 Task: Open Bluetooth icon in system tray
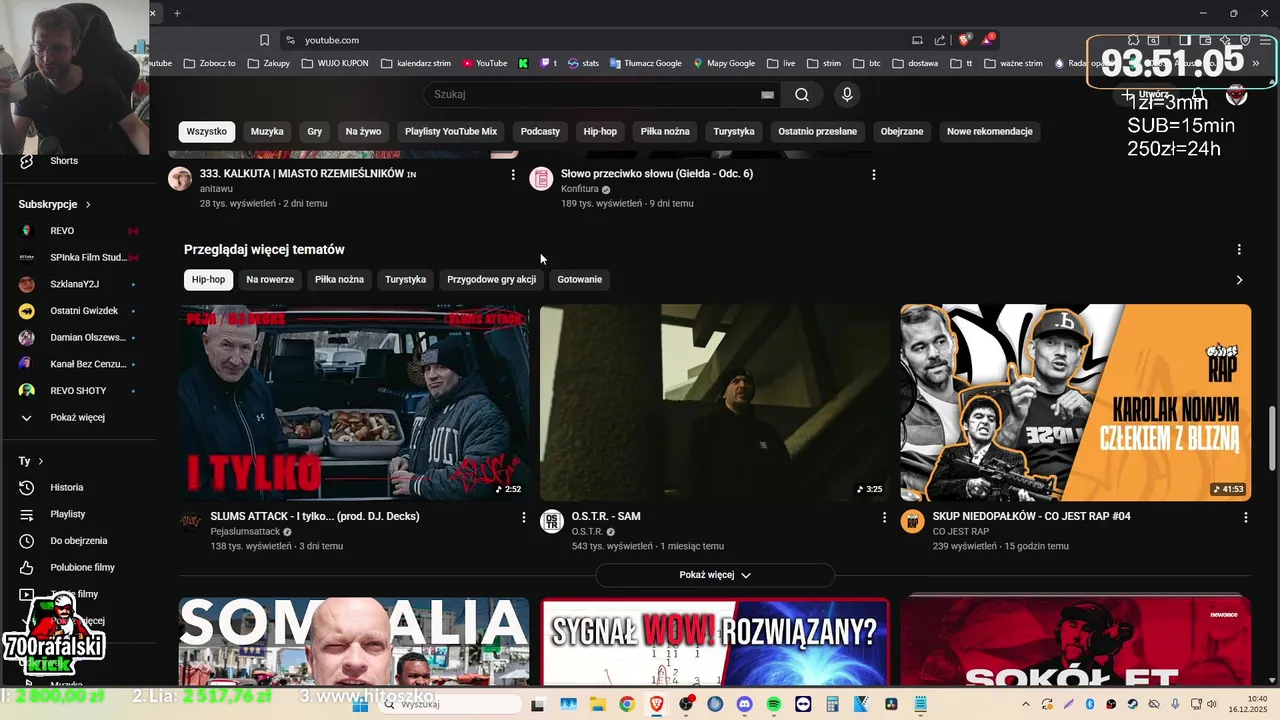pos(1090,704)
